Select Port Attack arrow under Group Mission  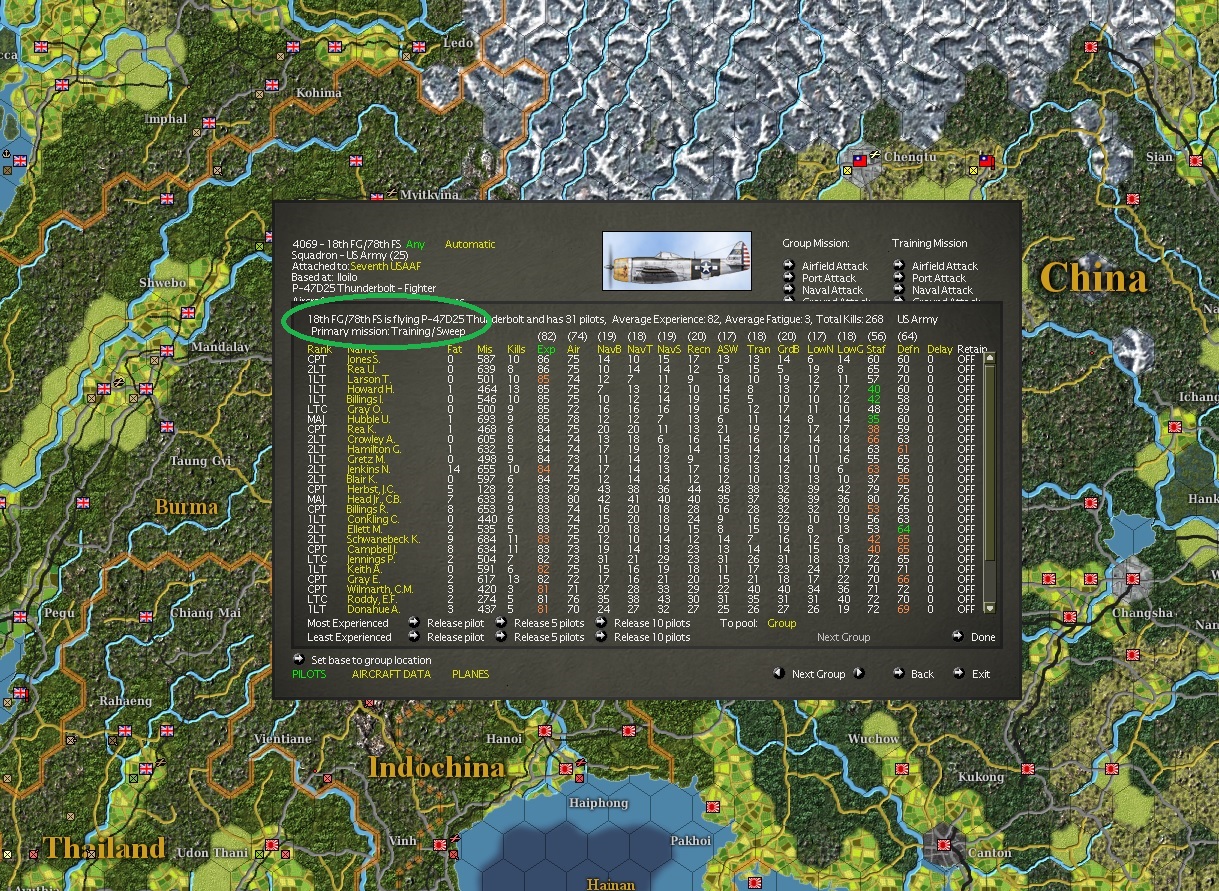pos(788,278)
